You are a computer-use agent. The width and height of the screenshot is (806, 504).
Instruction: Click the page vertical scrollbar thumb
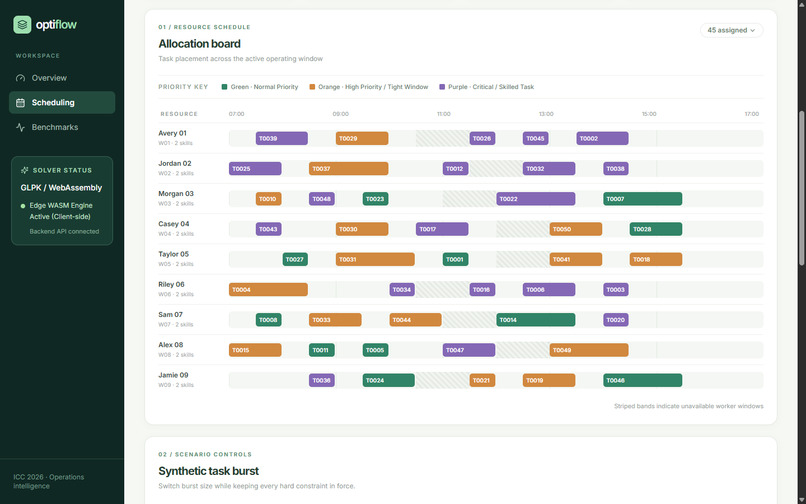pos(801,188)
